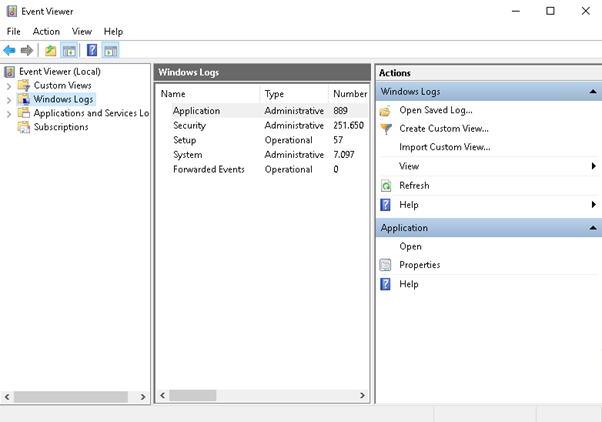
Task: Click the left arrow of tree pane scrollbar
Action: [7, 397]
